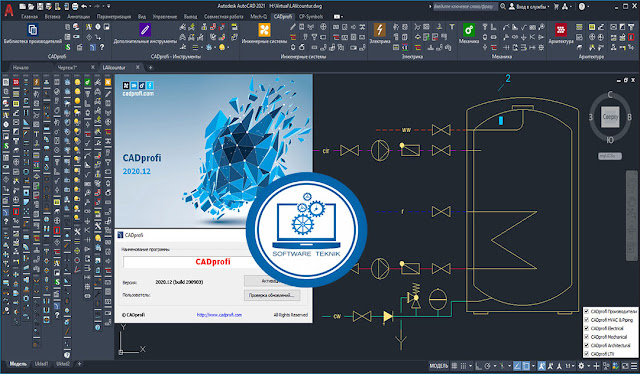The image size is (640, 374).
Task: Open the undo history dropdown arrow
Action: [90, 6]
